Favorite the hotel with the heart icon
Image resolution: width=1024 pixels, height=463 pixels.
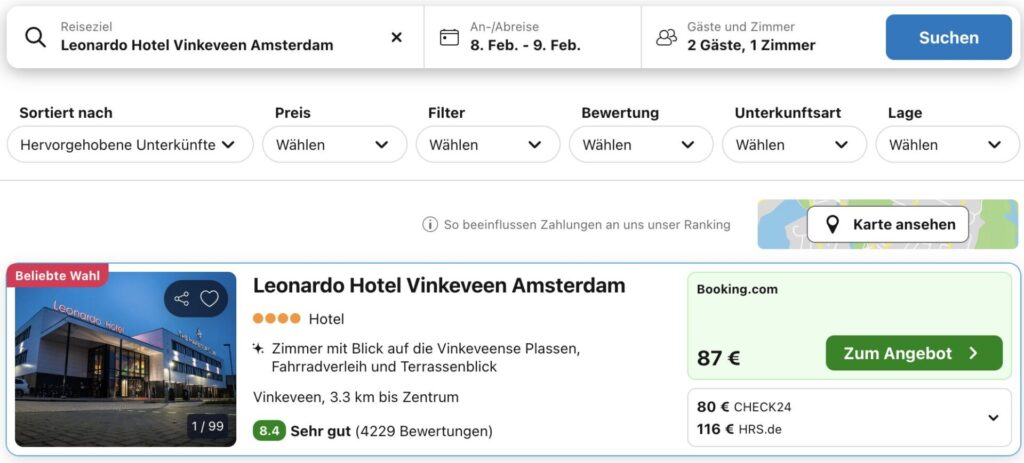pyautogui.click(x=209, y=298)
